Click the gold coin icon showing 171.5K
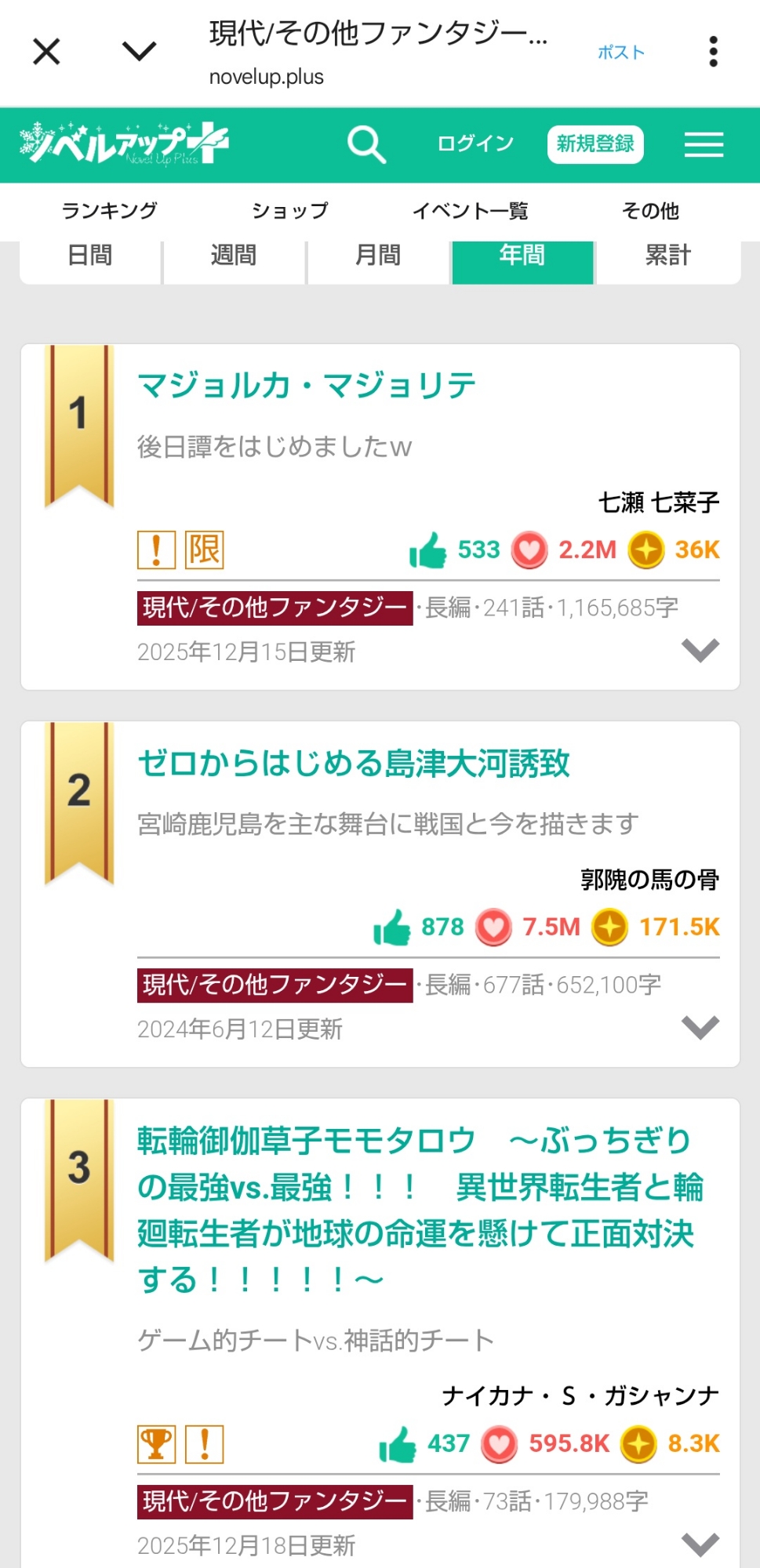Image resolution: width=760 pixels, height=1568 pixels. 609,927
